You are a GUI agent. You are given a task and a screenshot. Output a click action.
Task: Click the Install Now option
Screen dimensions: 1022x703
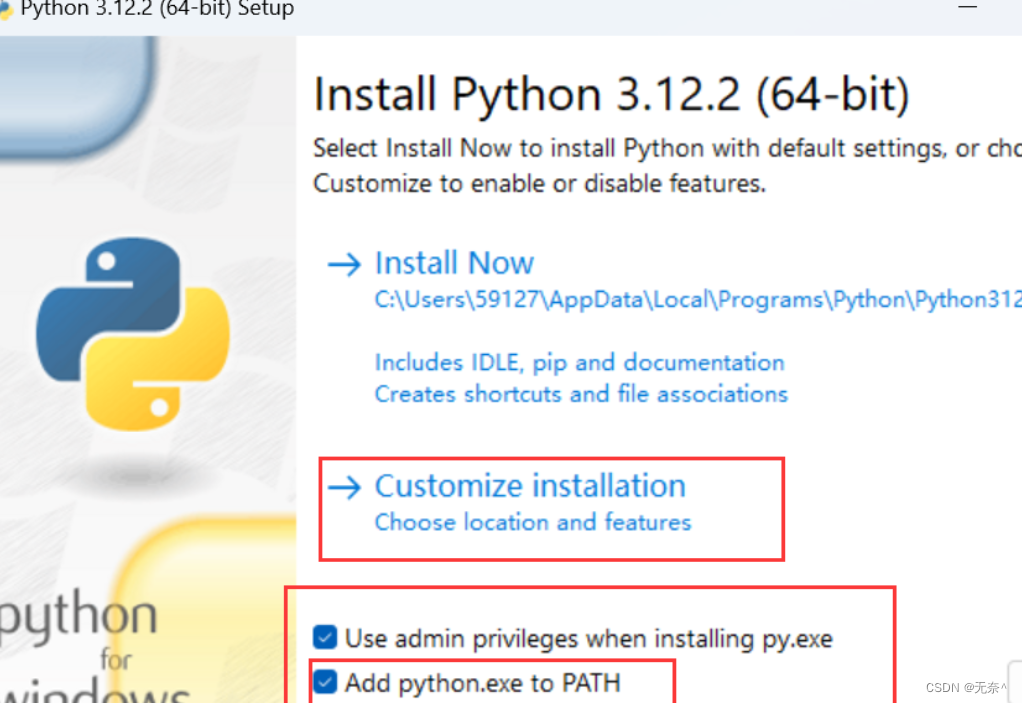(454, 263)
